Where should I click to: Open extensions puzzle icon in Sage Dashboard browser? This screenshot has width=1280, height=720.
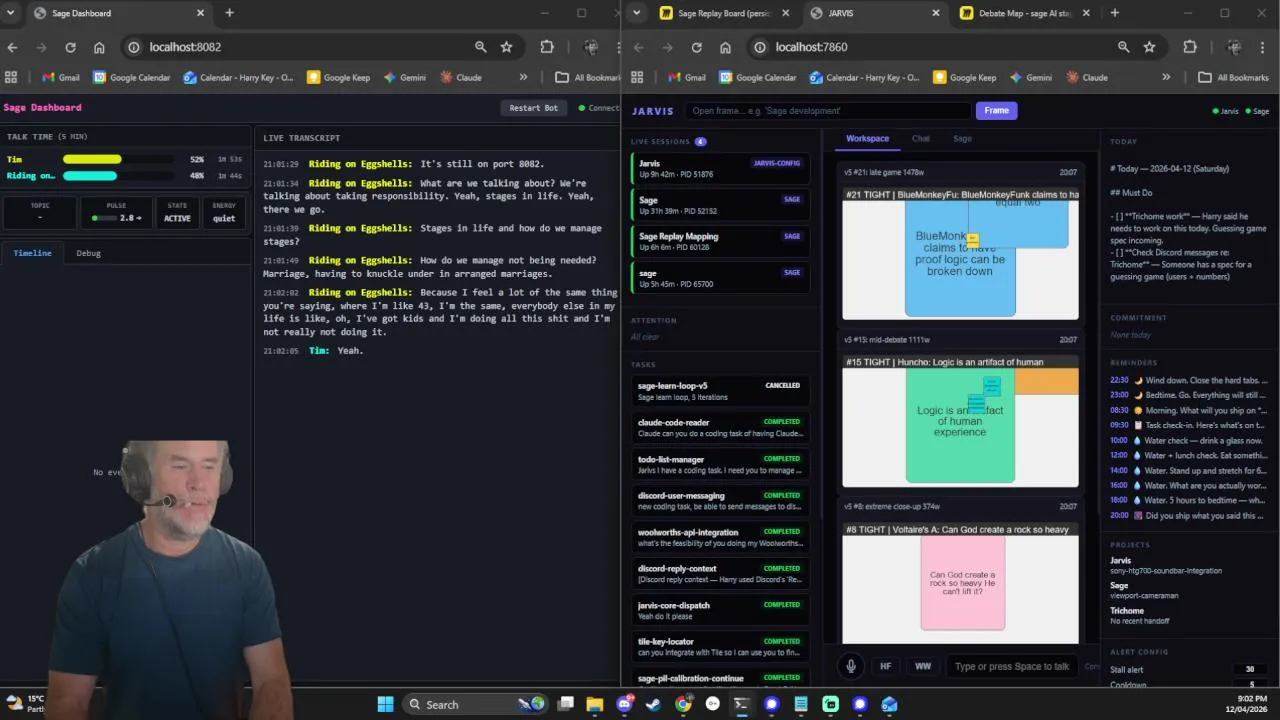547,47
